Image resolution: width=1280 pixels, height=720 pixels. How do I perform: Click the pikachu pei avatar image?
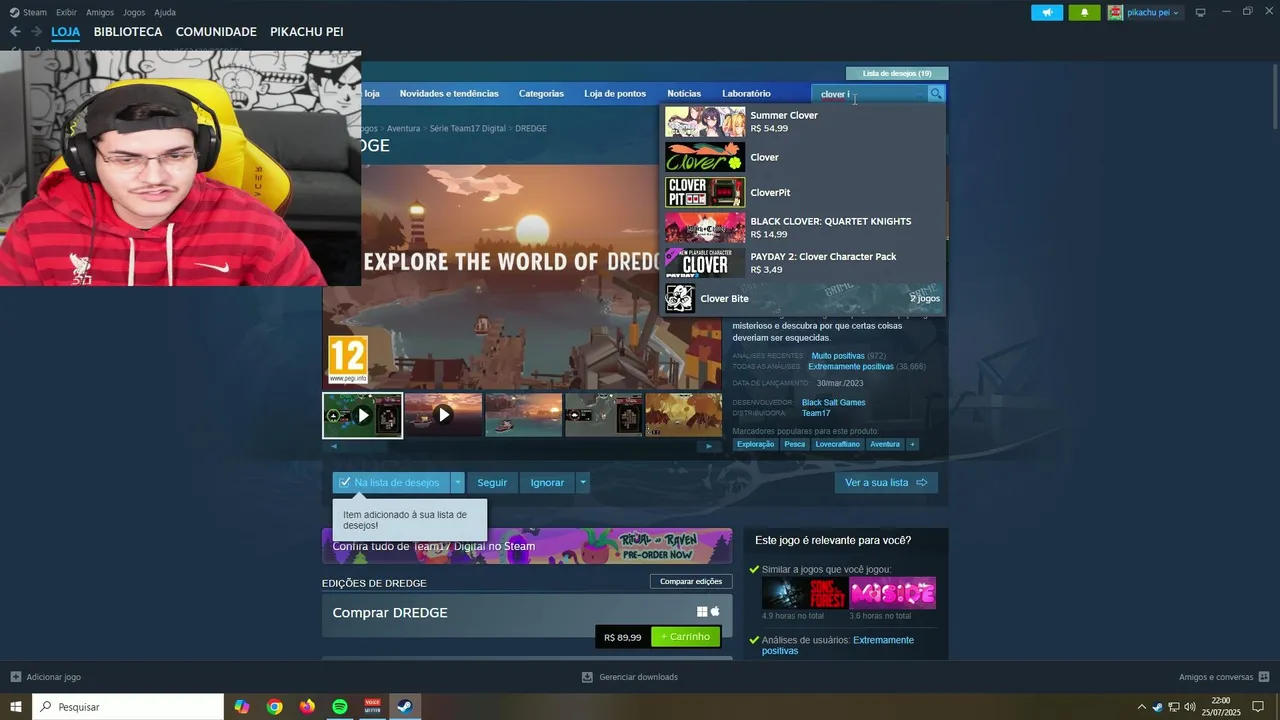coord(1115,13)
